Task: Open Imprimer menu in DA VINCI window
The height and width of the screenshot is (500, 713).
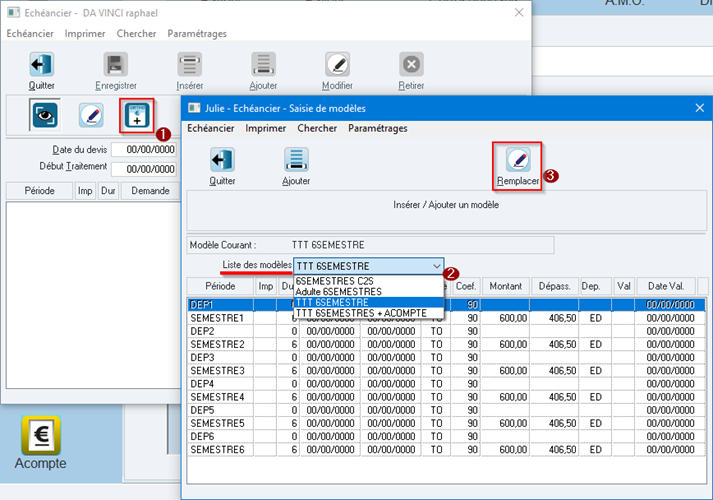Action: tap(85, 34)
